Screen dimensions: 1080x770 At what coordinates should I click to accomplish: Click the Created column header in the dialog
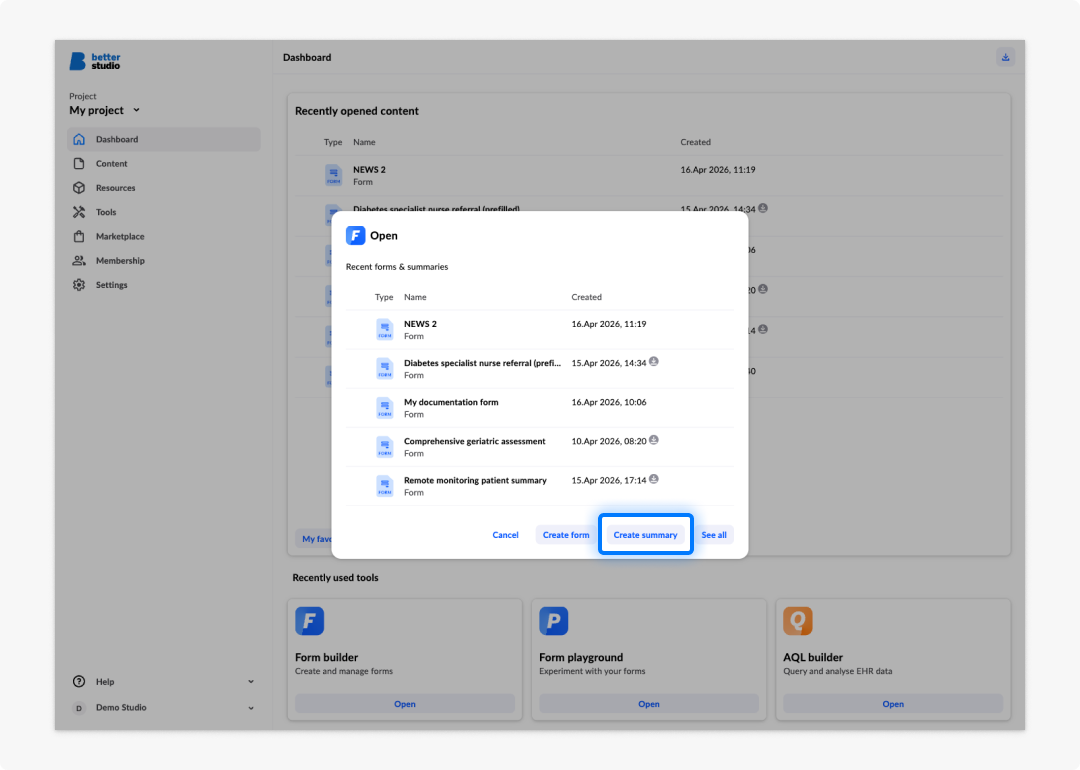(586, 297)
